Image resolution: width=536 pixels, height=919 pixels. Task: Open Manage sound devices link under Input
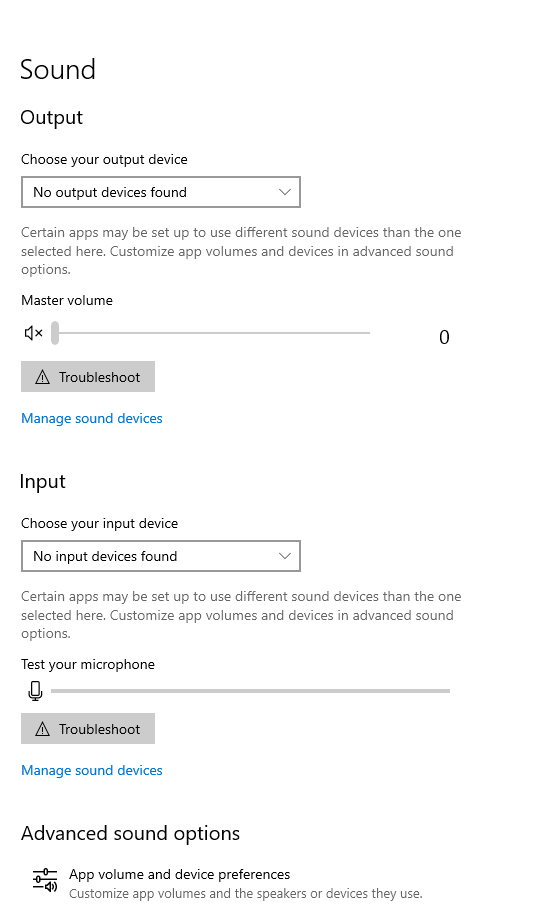pos(92,771)
